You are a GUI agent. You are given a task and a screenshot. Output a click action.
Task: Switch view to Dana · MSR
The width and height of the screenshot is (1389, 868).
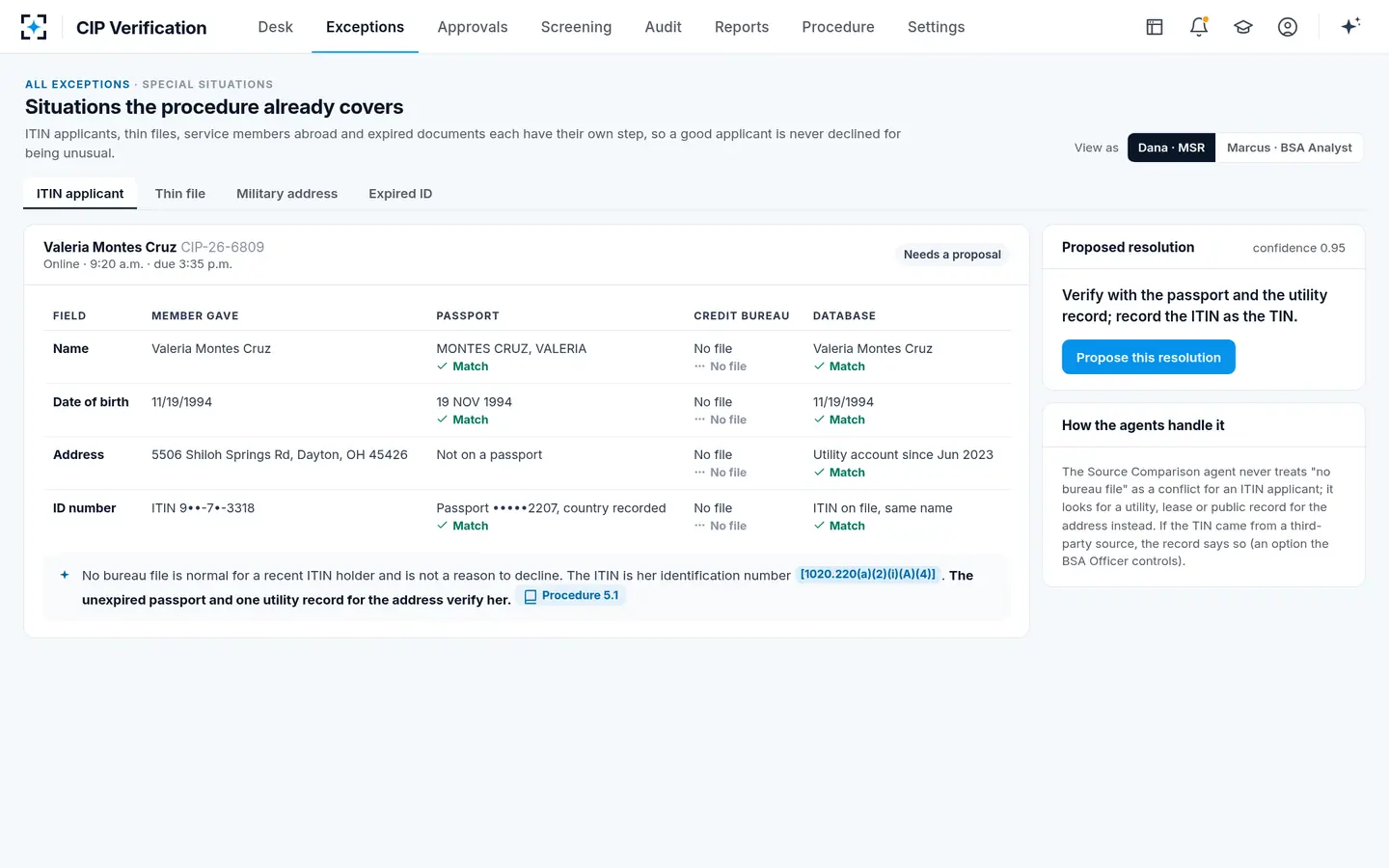1171,148
